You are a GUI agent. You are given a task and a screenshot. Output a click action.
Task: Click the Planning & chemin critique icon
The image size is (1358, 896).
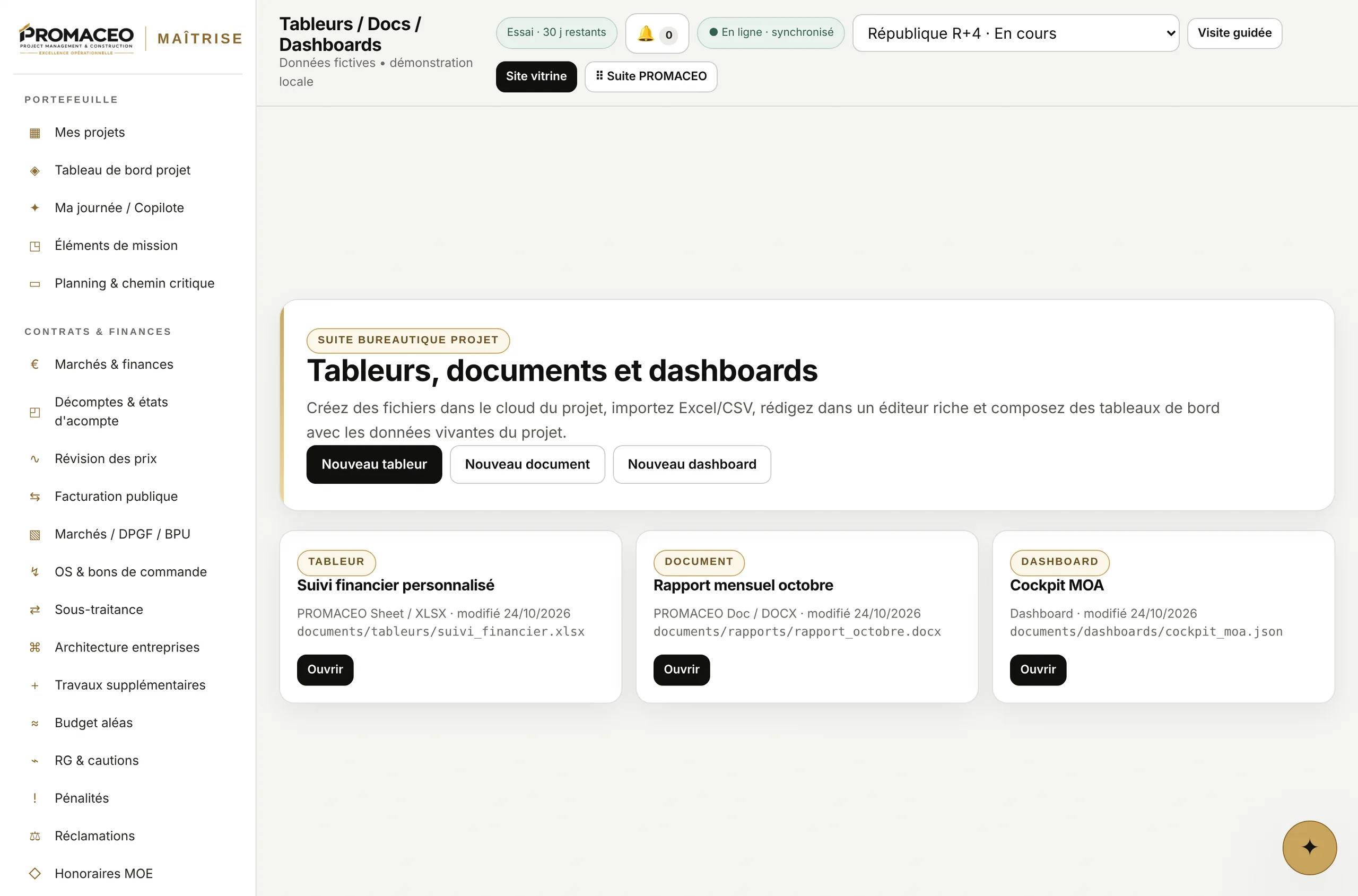tap(35, 283)
